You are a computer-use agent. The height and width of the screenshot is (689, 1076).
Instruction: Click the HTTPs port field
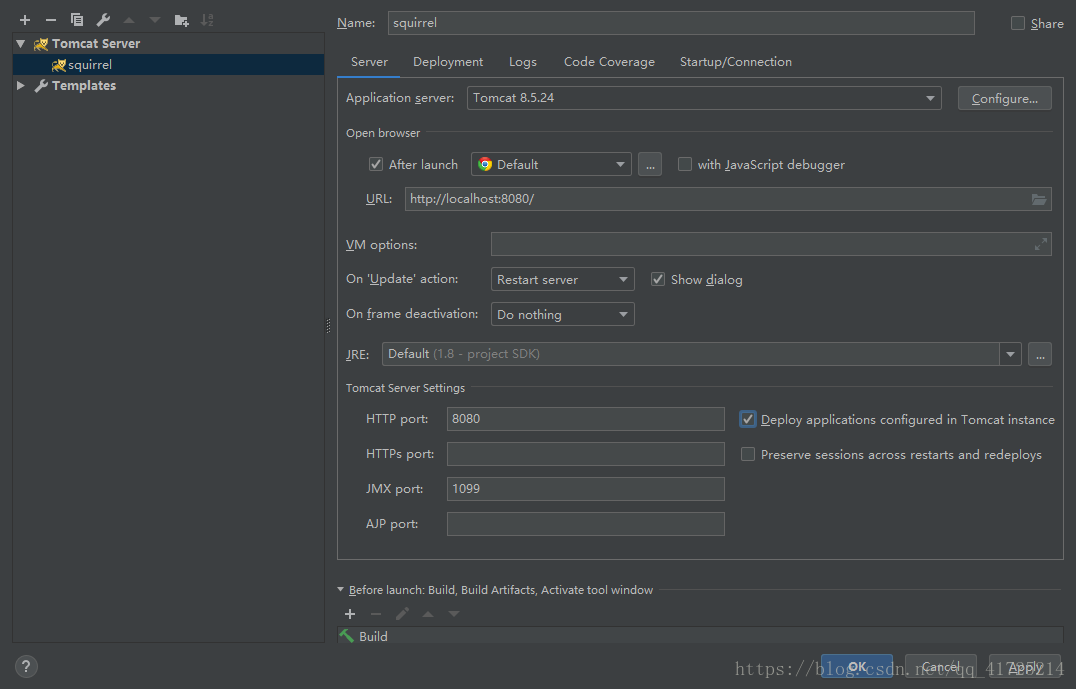(585, 454)
